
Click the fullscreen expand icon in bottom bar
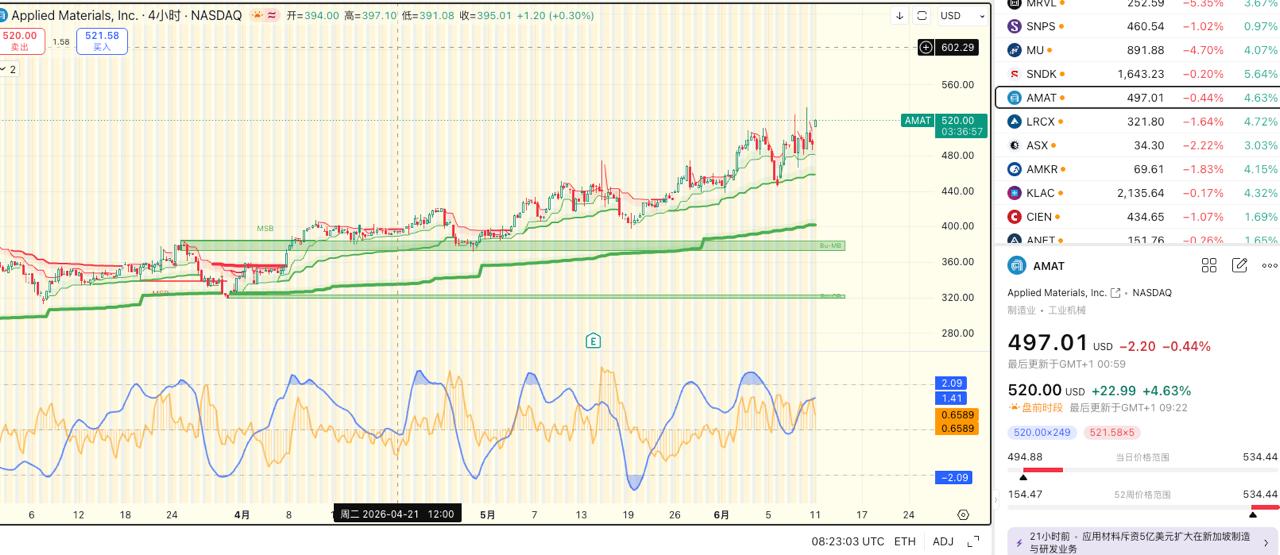(x=974, y=542)
